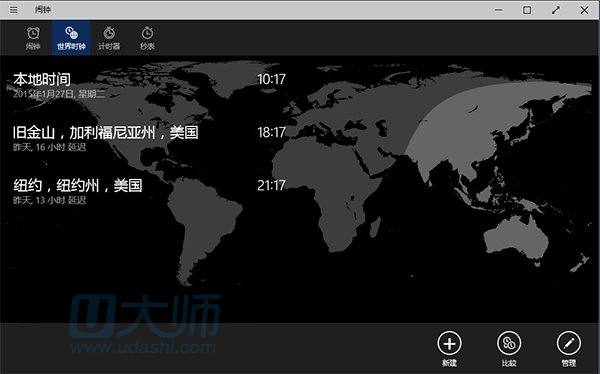
Task: Click the 21:17 New York time
Action: pyautogui.click(x=271, y=186)
